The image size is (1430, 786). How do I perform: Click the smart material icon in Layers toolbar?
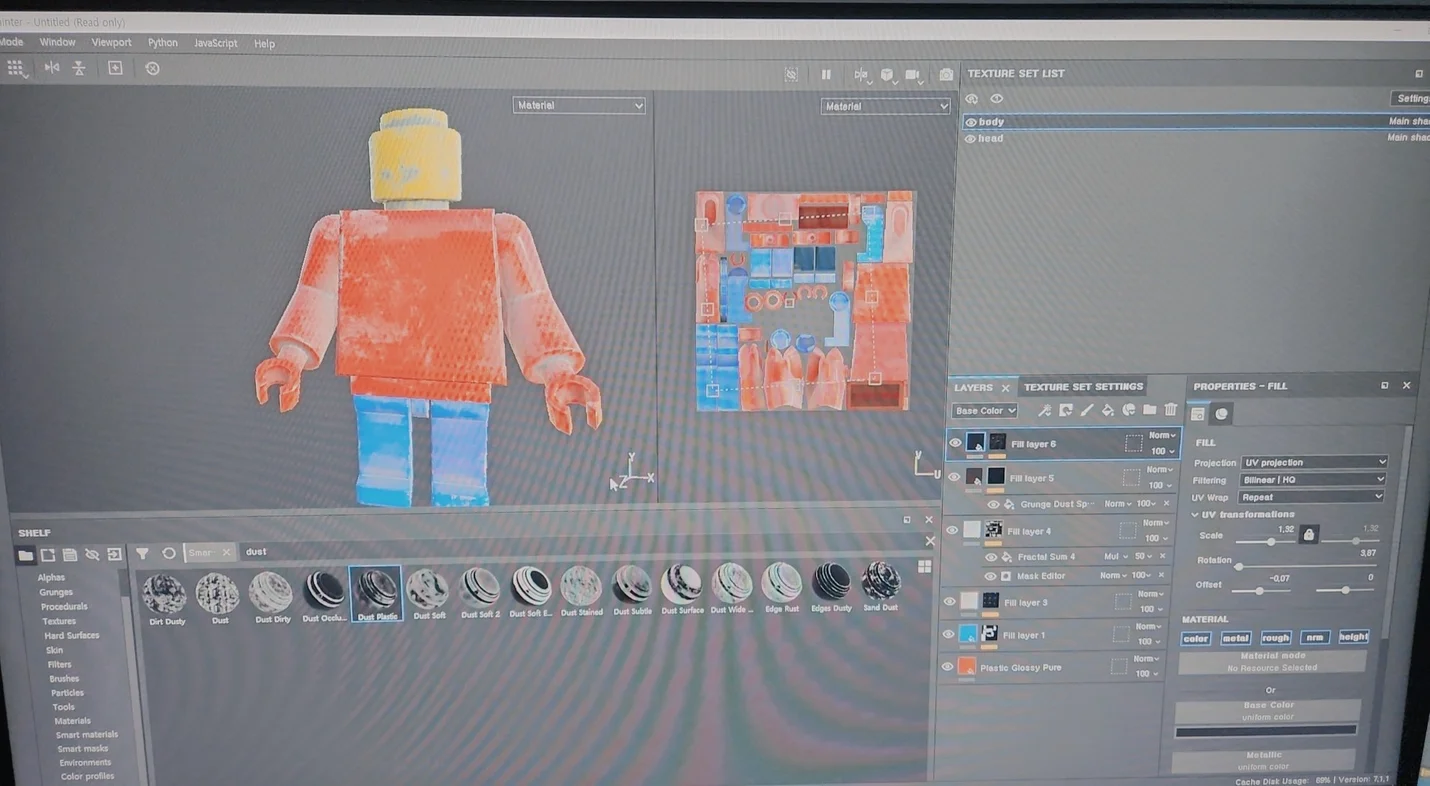pyautogui.click(x=1129, y=410)
